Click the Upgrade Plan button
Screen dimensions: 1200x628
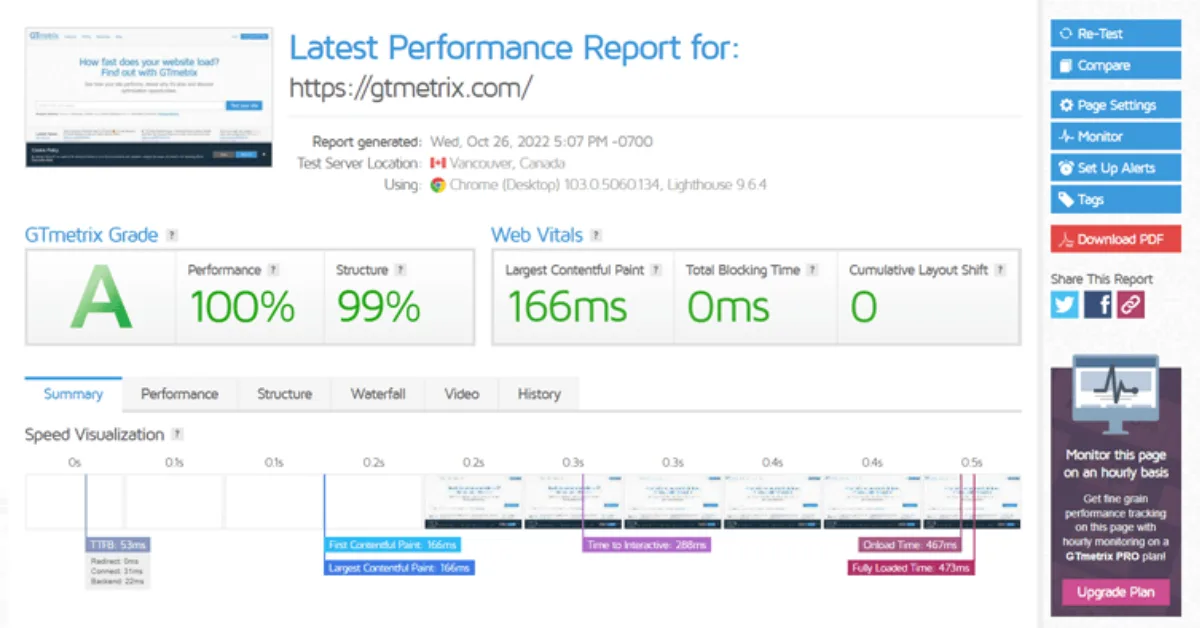1114,592
